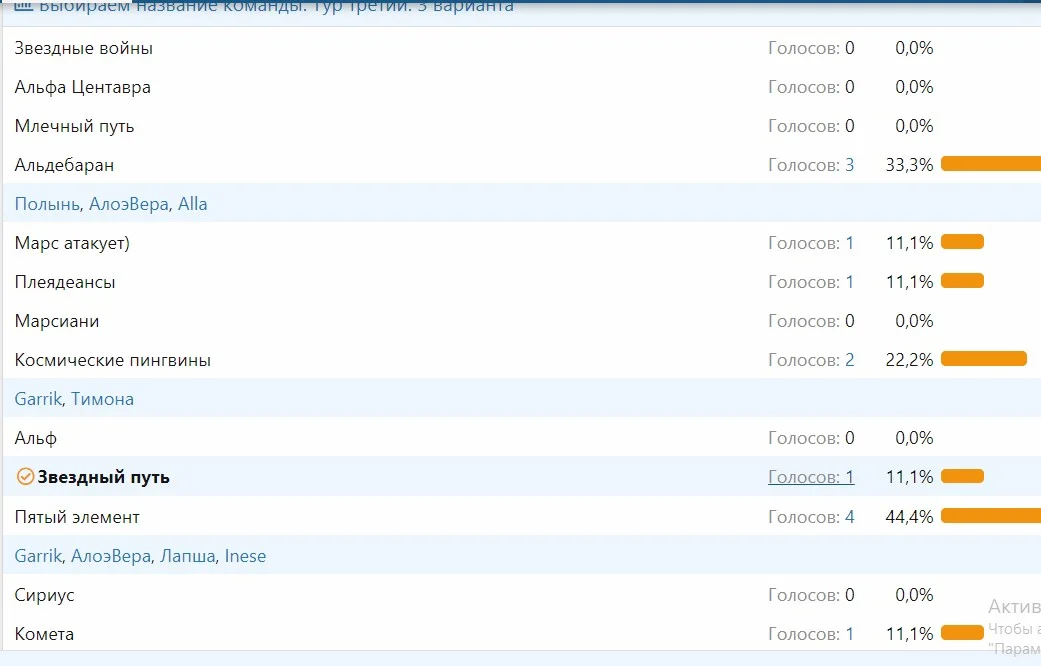Click the orange bar for Комета
Screen dimensions: 1041x666
pos(962,633)
